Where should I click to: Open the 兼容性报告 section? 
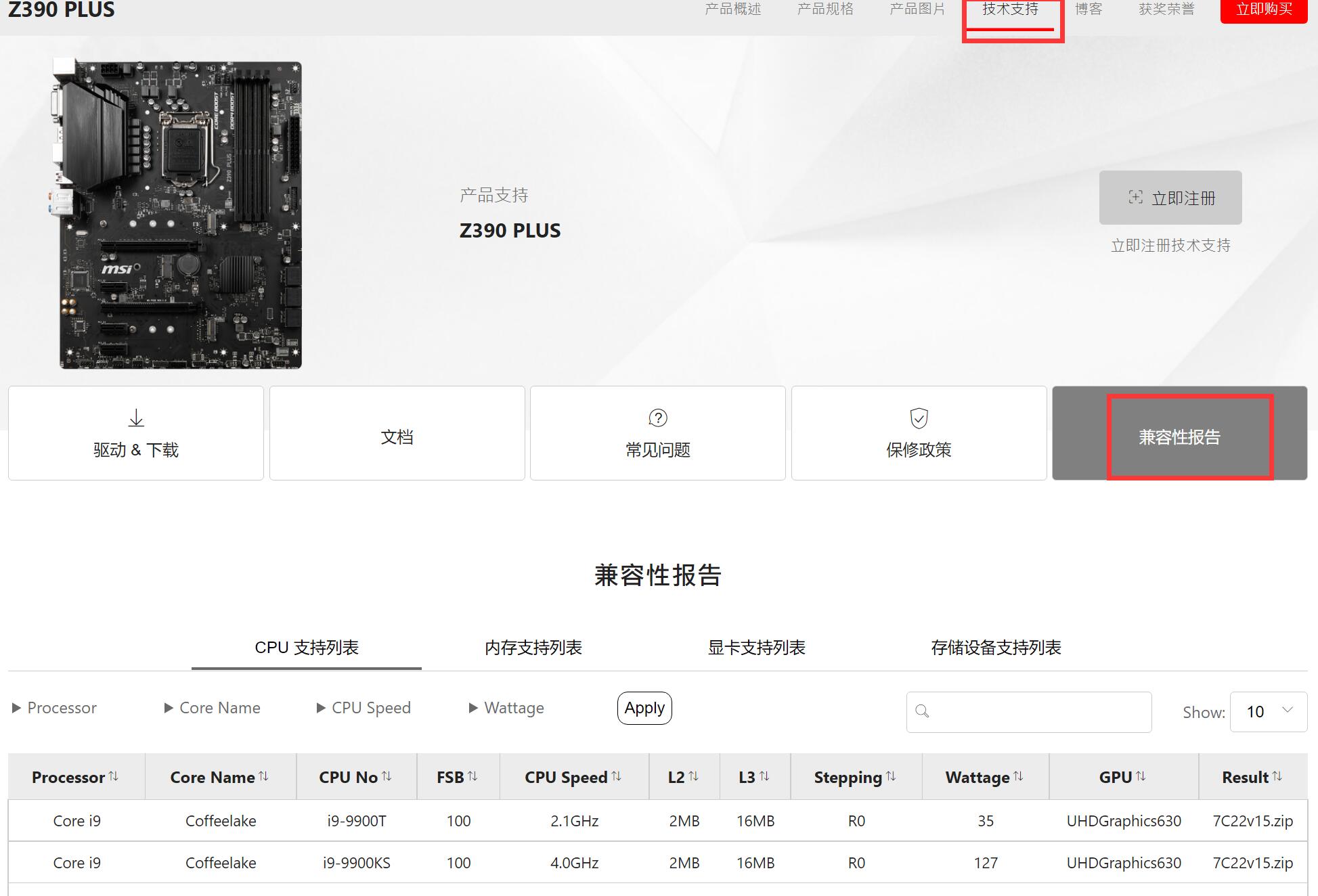(x=1179, y=433)
